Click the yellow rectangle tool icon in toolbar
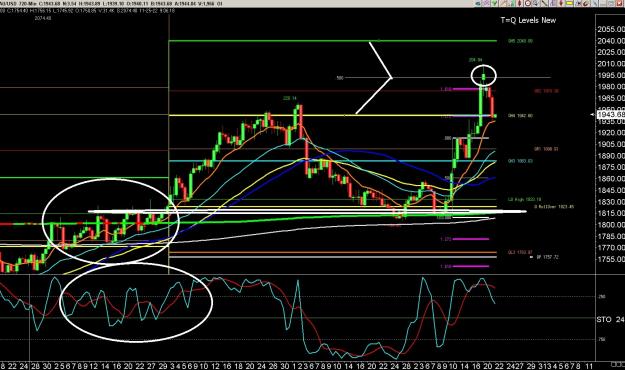The width and height of the screenshot is (625, 370). pos(569,3)
